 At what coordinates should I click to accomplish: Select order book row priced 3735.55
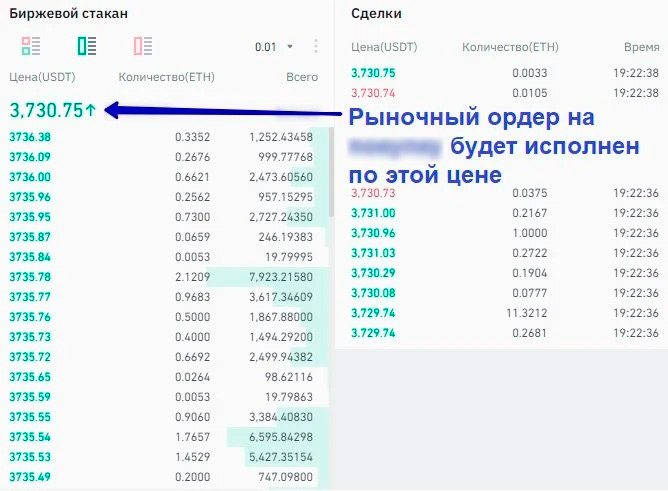(164, 417)
